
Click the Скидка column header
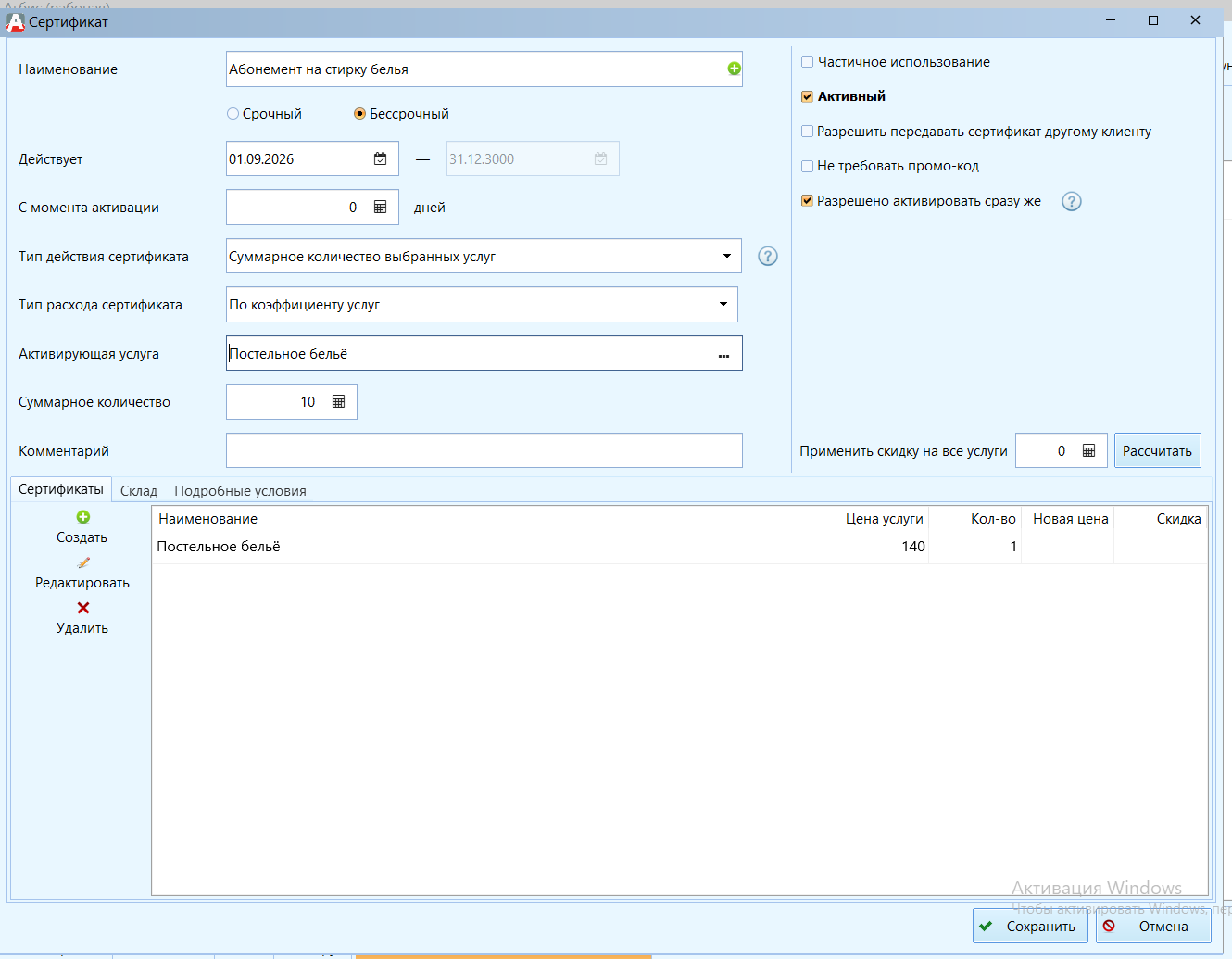point(1161,519)
